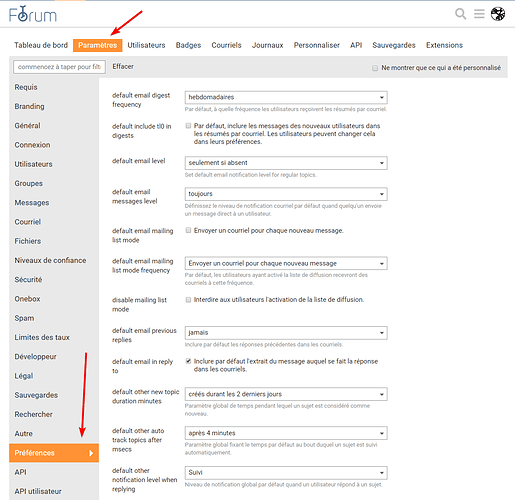Open the 'hebdomadaires' digest frequency dropdown
The height and width of the screenshot is (500, 515).
(286, 97)
